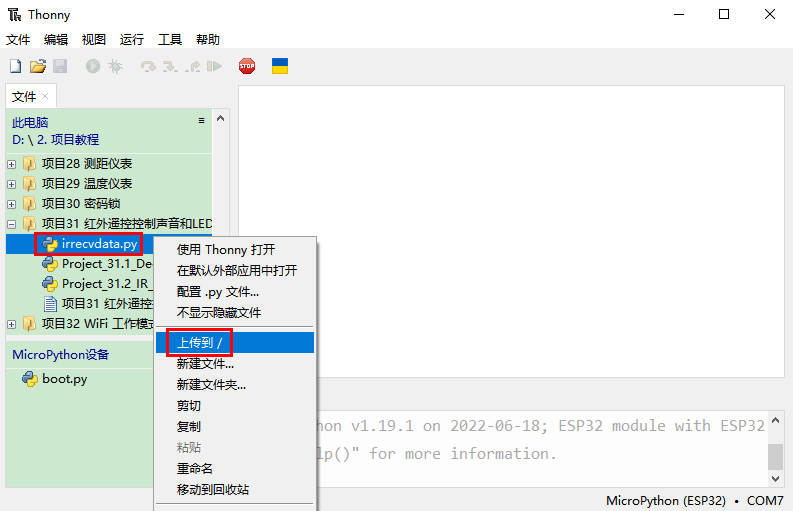Viewport: 793px width, 511px height.
Task: Choose 不显示隐藏文件 in the context menu
Action: [x=219, y=312]
